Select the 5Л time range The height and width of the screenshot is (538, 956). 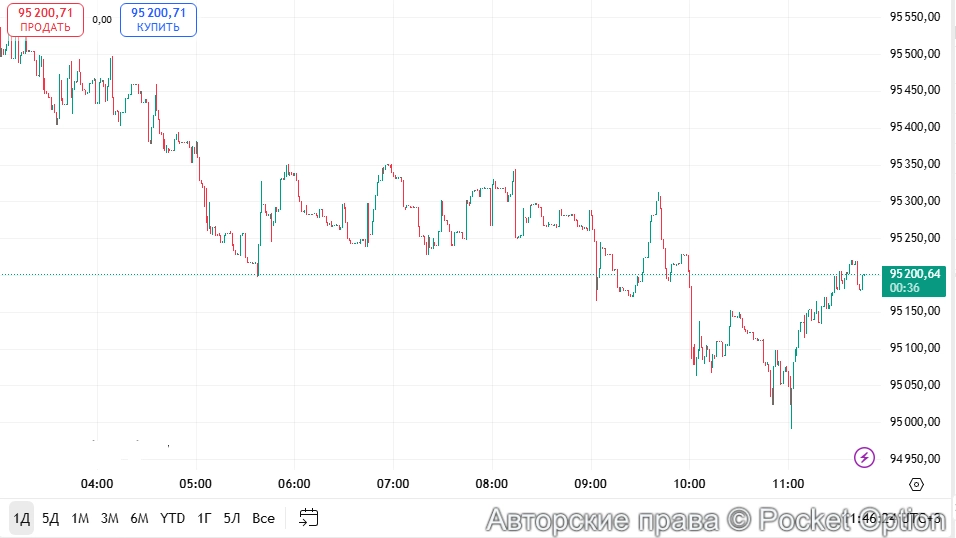pyautogui.click(x=232, y=518)
